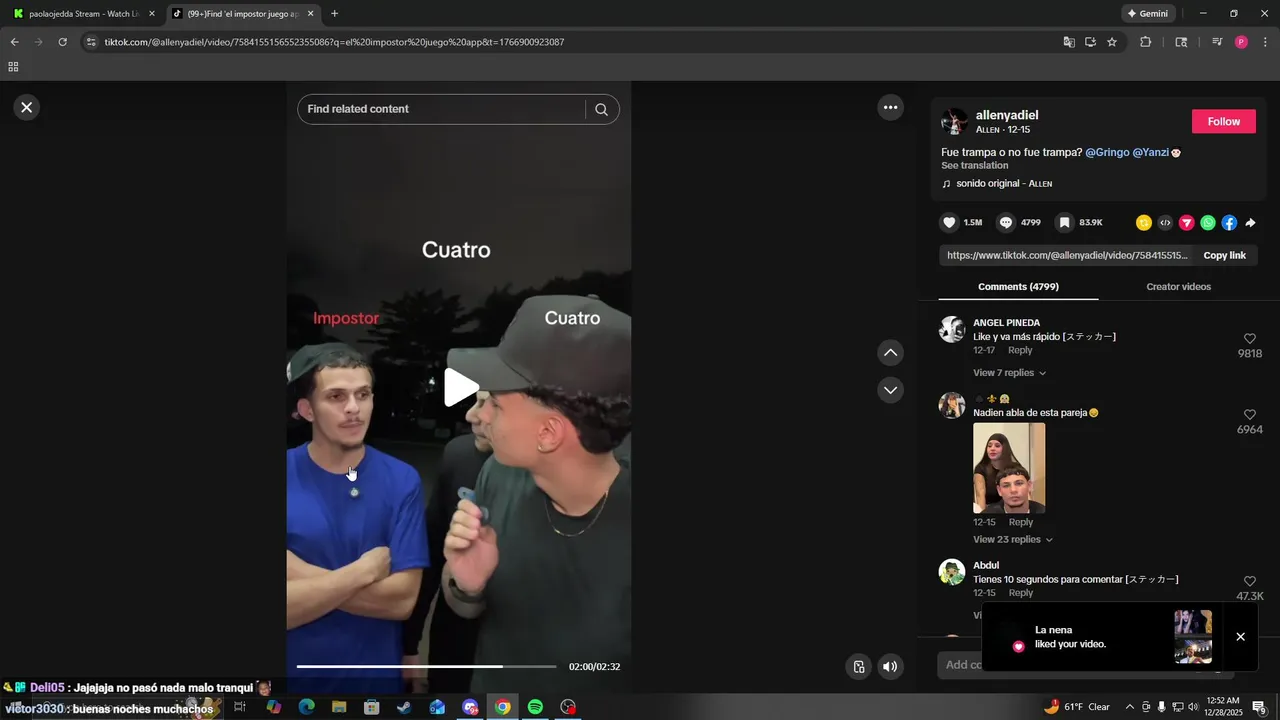The height and width of the screenshot is (720, 1280).
Task: Like ANGEL PINEDA's comment
Action: [x=1249, y=339]
